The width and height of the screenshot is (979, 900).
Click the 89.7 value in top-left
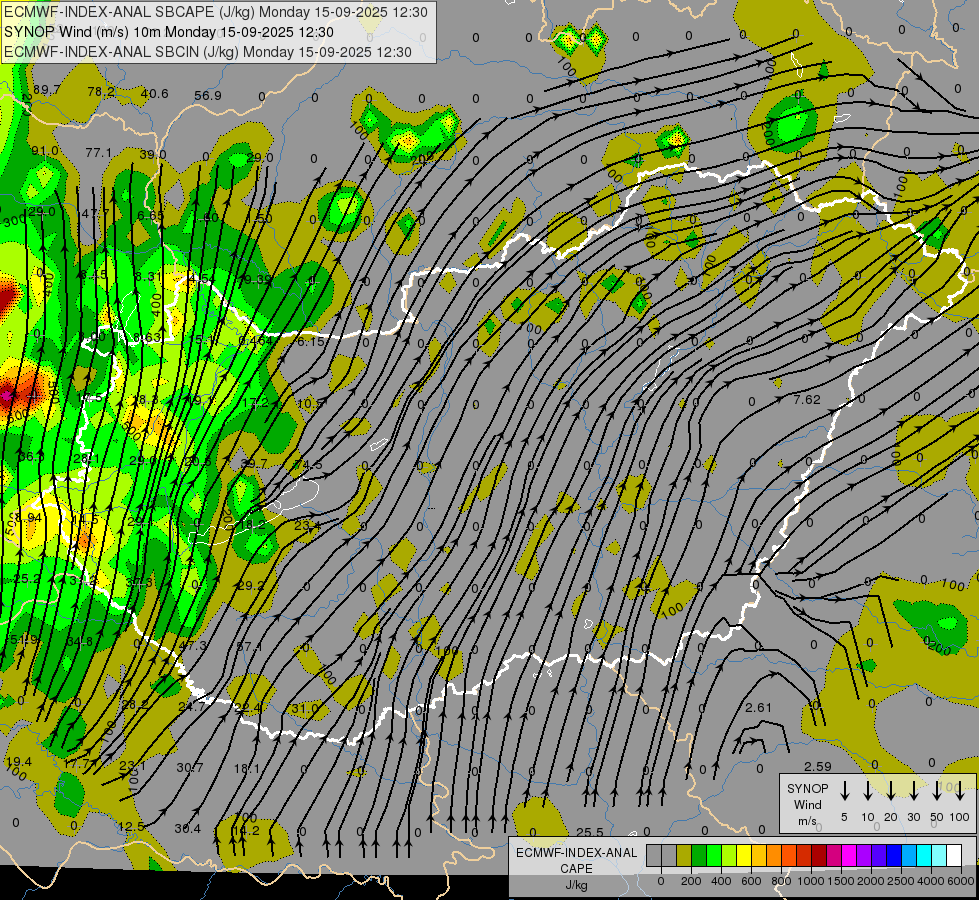point(47,90)
